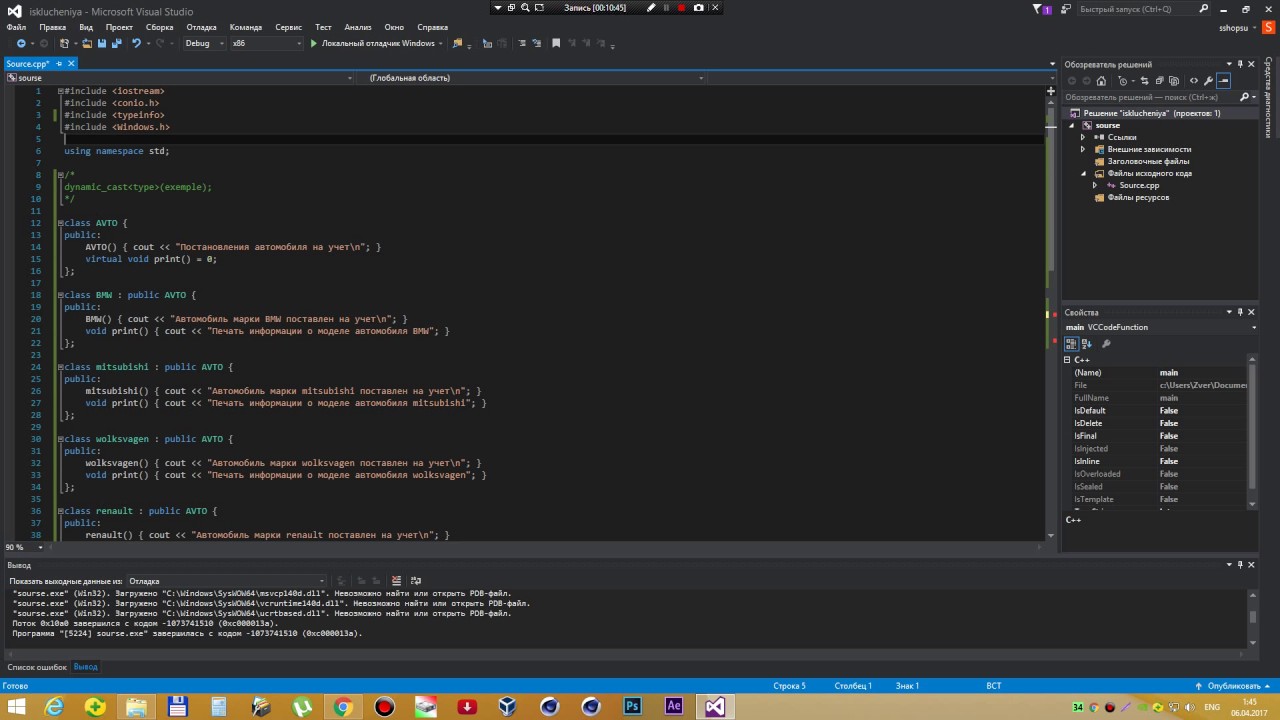Open the Debug configuration dropdown
Image resolution: width=1280 pixels, height=720 pixels.
pyautogui.click(x=204, y=44)
